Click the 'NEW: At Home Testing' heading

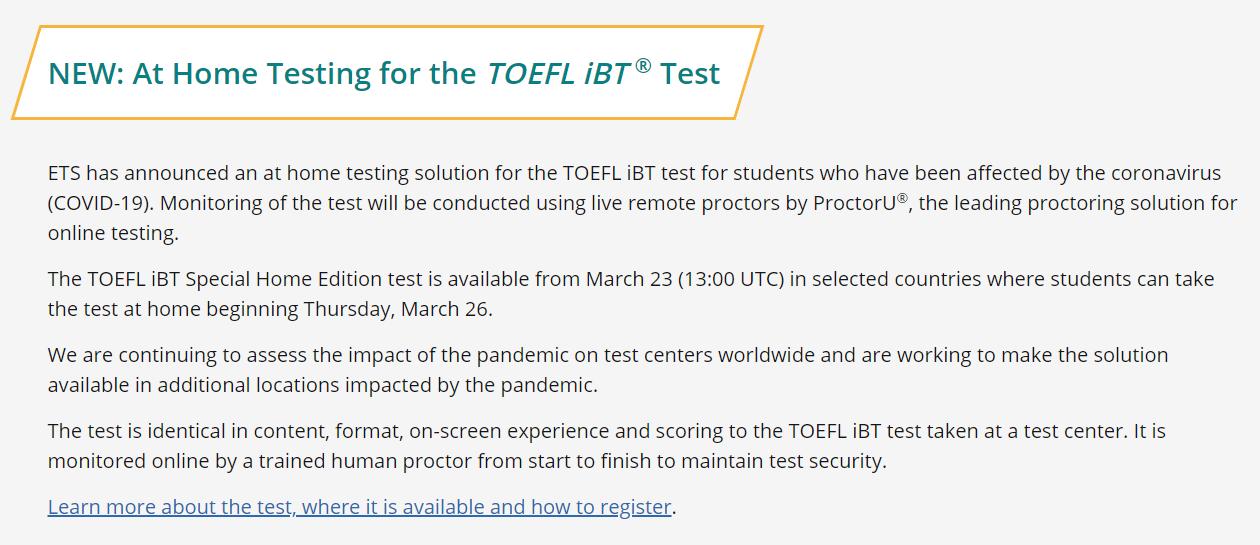pos(262,74)
